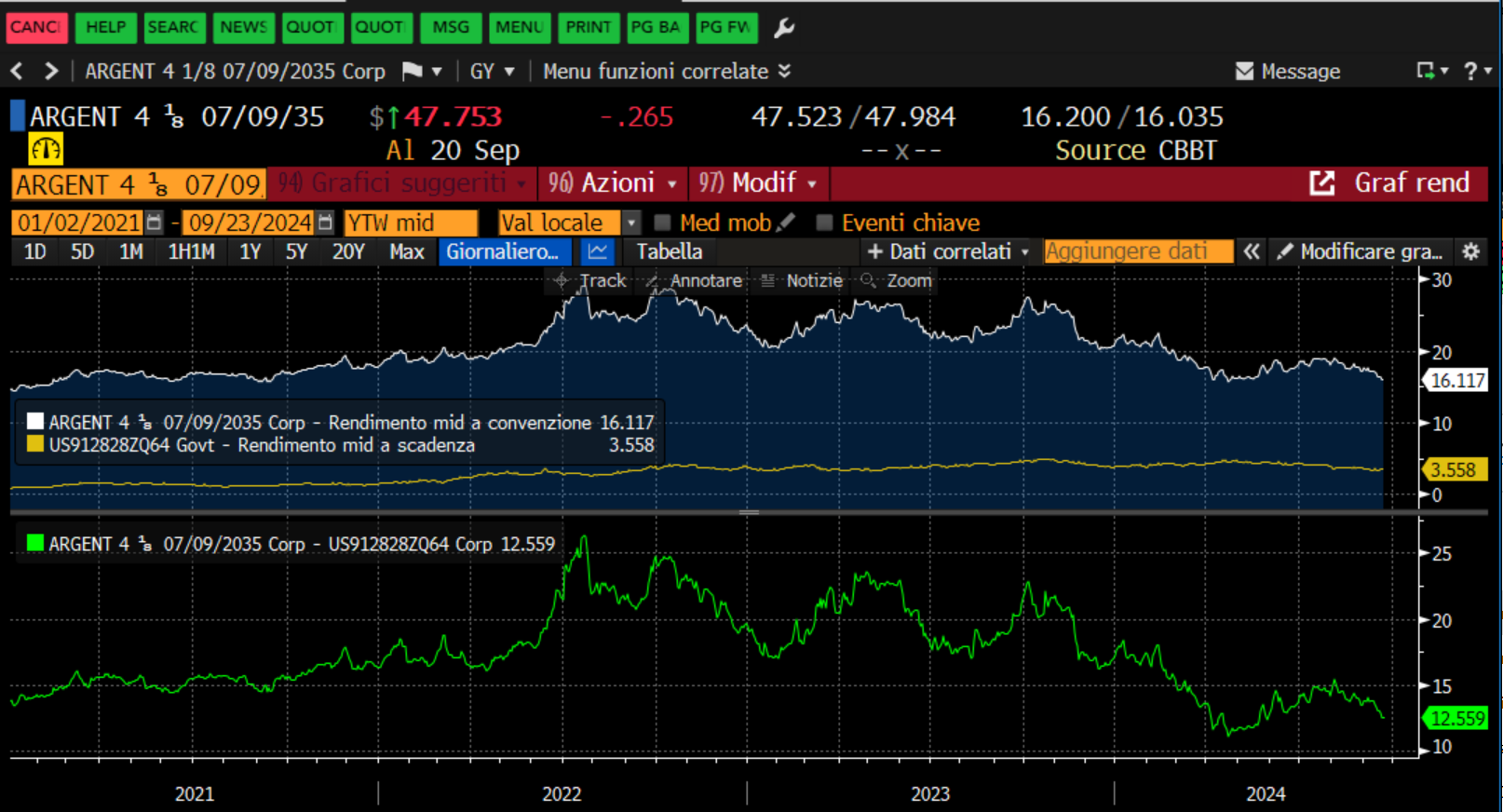Expand the Dati correlati dropdown
The height and width of the screenshot is (812, 1503).
tap(949, 251)
